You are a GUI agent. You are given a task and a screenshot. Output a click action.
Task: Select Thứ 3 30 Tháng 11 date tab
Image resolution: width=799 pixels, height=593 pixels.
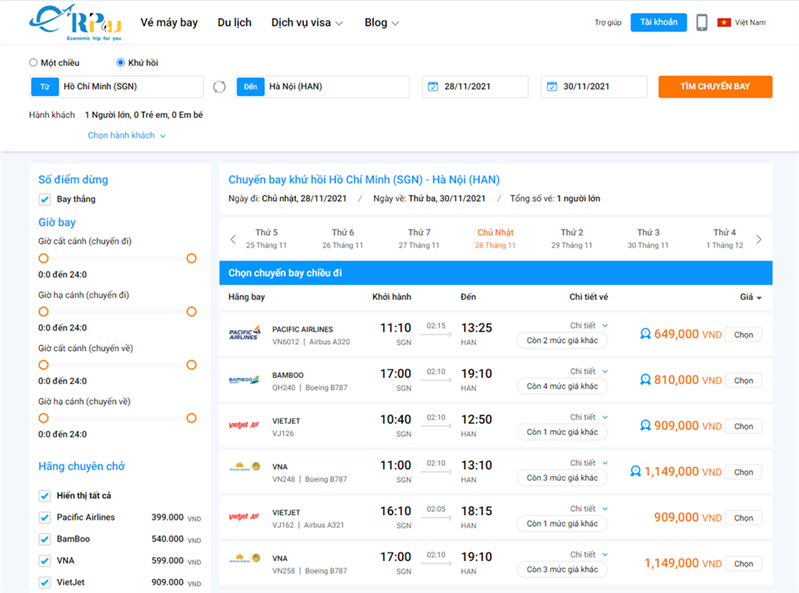[x=648, y=238]
